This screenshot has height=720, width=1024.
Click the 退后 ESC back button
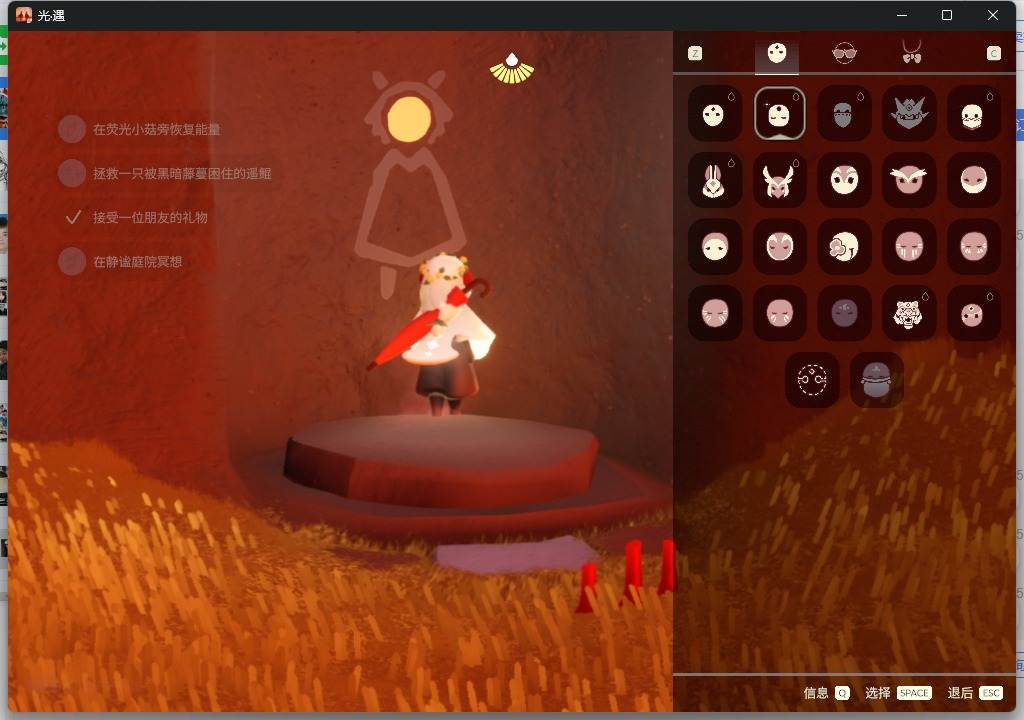click(975, 693)
